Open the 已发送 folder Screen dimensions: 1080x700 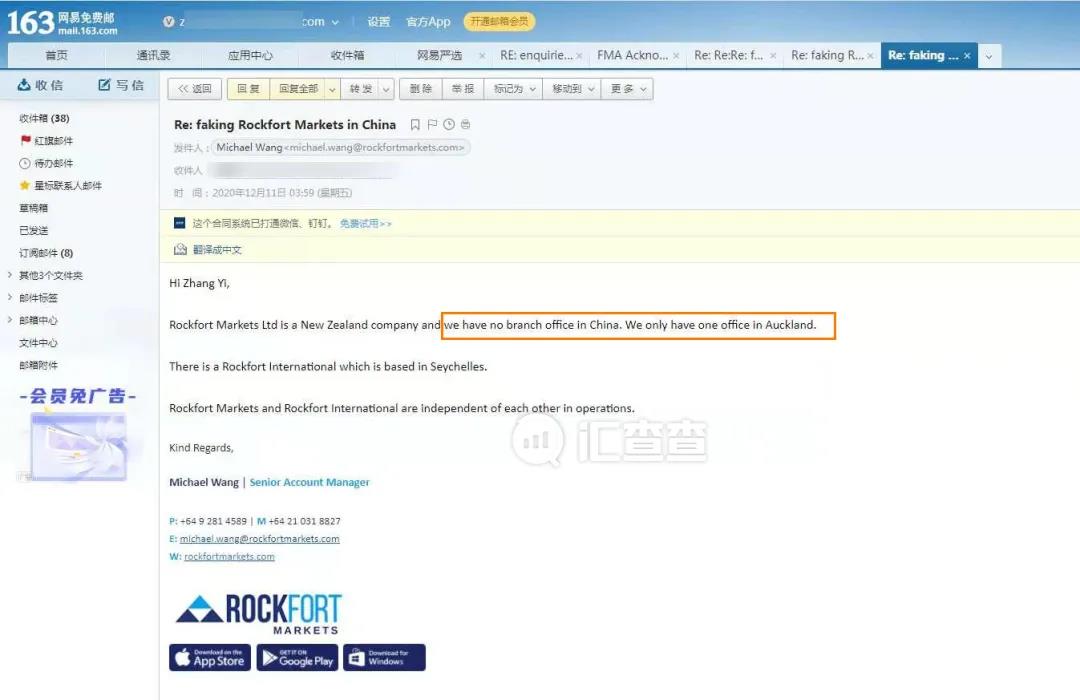33,230
